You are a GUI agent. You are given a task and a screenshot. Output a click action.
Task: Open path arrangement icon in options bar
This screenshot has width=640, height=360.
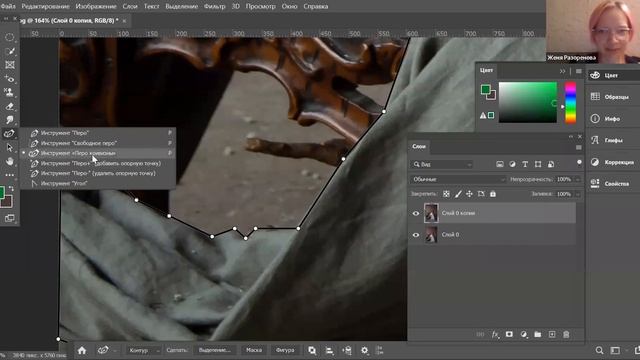[347, 350]
